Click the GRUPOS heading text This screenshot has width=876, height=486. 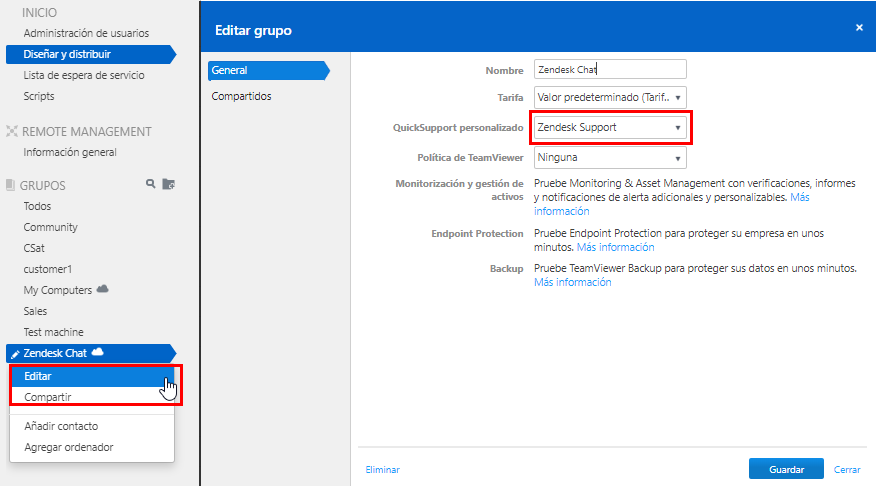tap(42, 185)
